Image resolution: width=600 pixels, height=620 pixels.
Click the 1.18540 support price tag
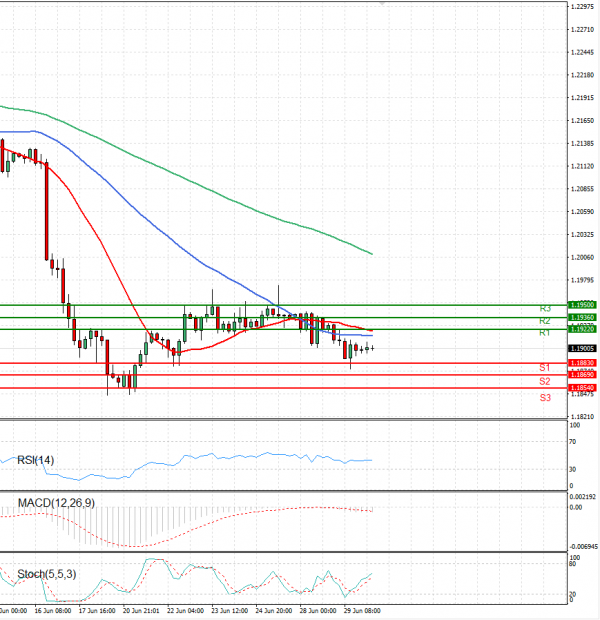click(582, 388)
